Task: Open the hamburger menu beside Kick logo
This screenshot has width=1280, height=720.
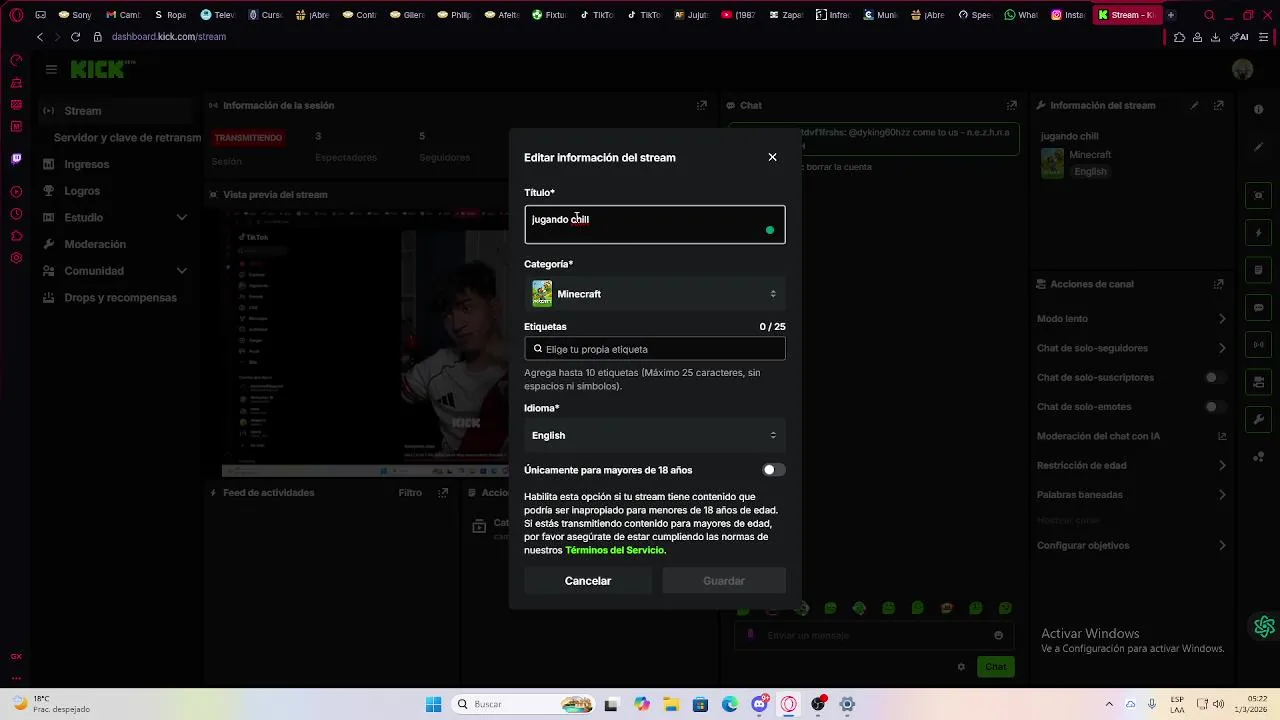Action: click(x=51, y=69)
